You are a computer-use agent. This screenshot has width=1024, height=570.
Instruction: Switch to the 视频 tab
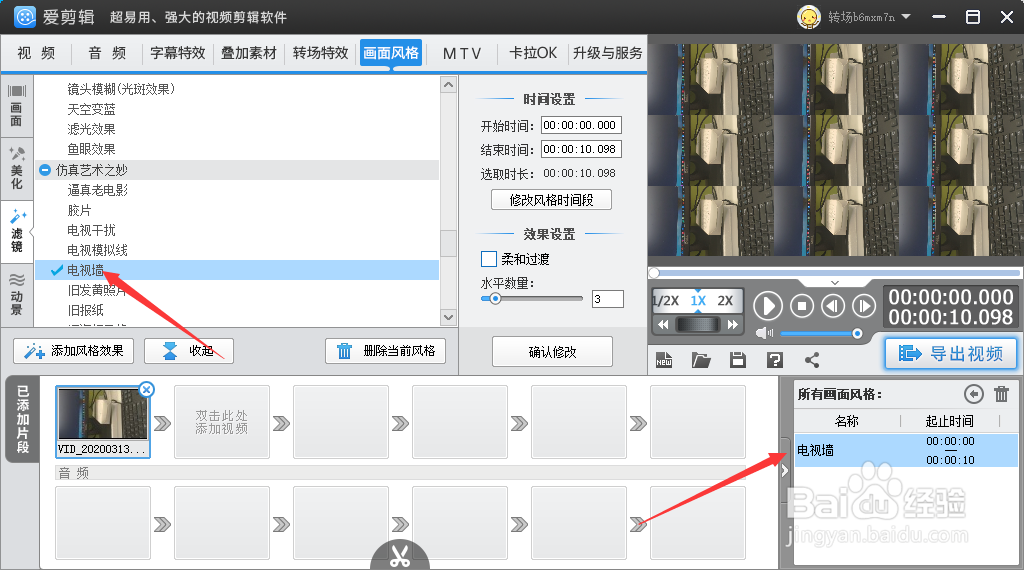pyautogui.click(x=36, y=53)
